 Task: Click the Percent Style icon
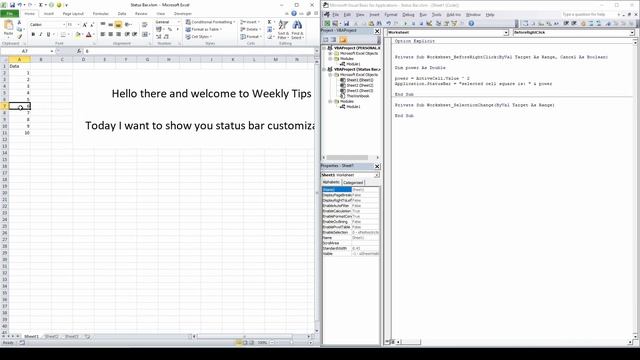(x=170, y=29)
